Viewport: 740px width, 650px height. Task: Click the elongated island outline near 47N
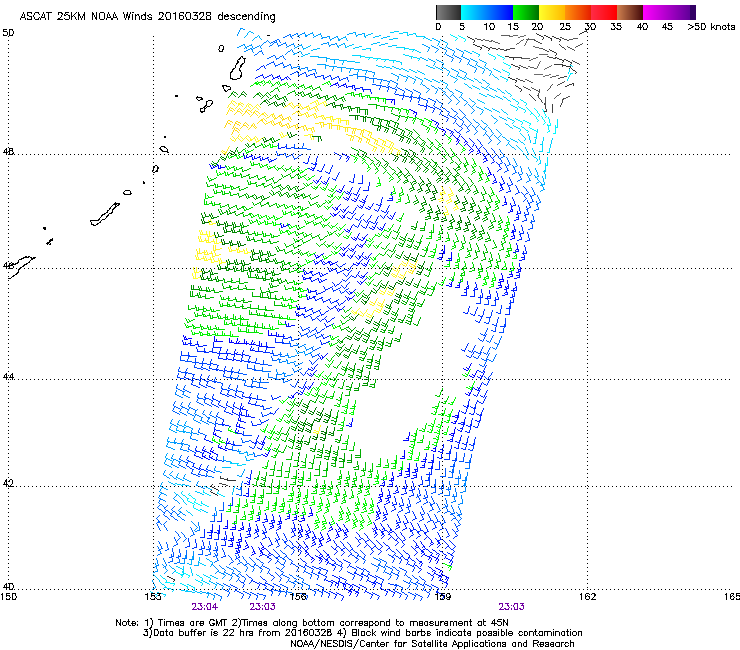105,215
